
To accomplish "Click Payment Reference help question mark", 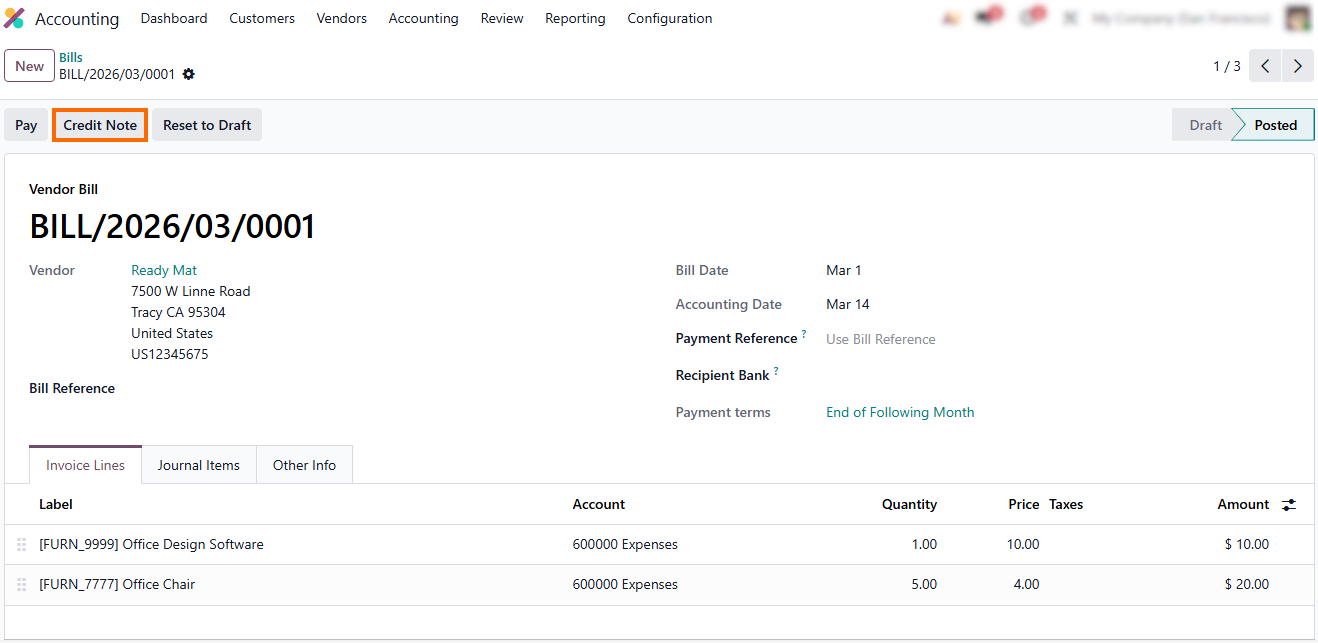I will click(x=803, y=335).
